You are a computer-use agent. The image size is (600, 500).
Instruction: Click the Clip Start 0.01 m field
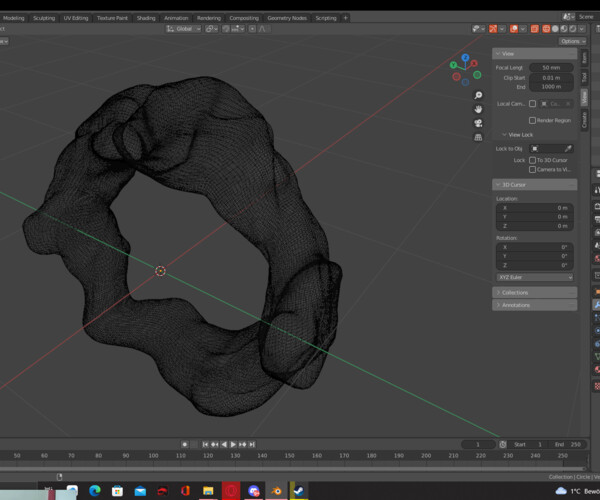(x=551, y=78)
